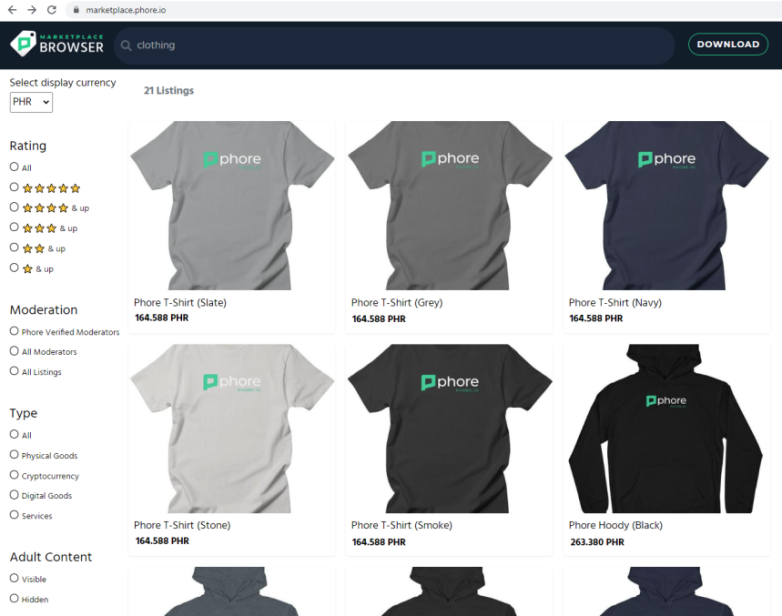Image resolution: width=782 pixels, height=616 pixels.
Task: Open Phore Hoody (Black) image
Action: [667, 428]
